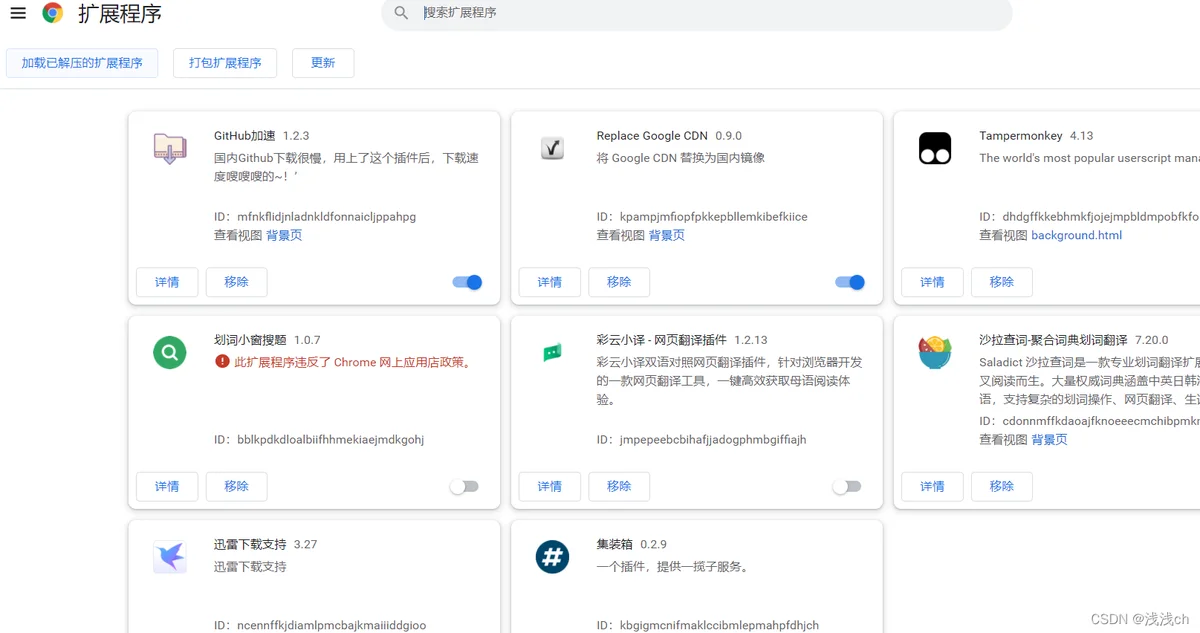1200x633 pixels.
Task: Click the 扩展程序 page title
Action: [120, 14]
